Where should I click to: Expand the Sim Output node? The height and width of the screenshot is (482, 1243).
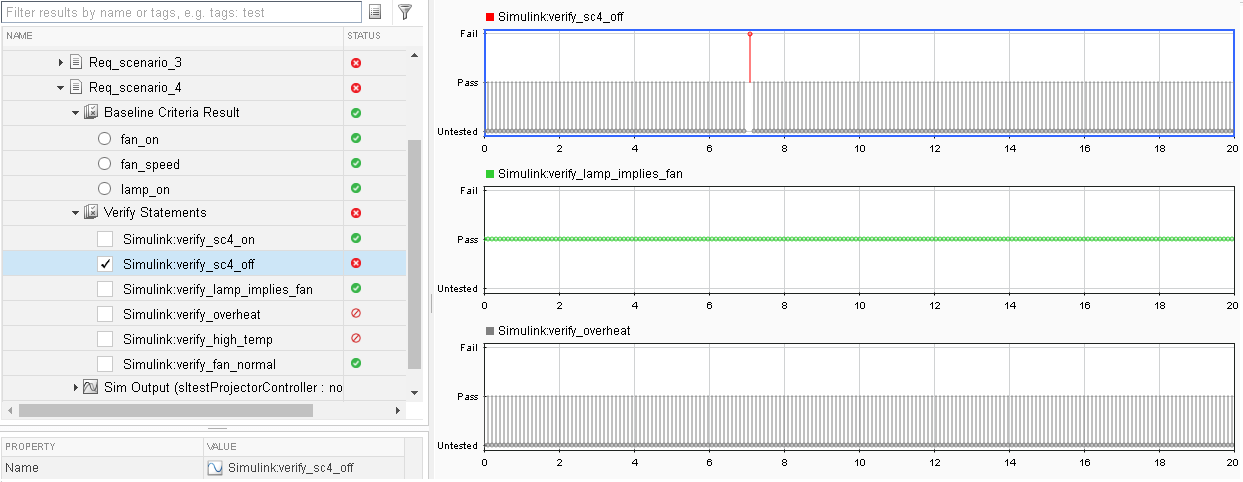point(76,388)
